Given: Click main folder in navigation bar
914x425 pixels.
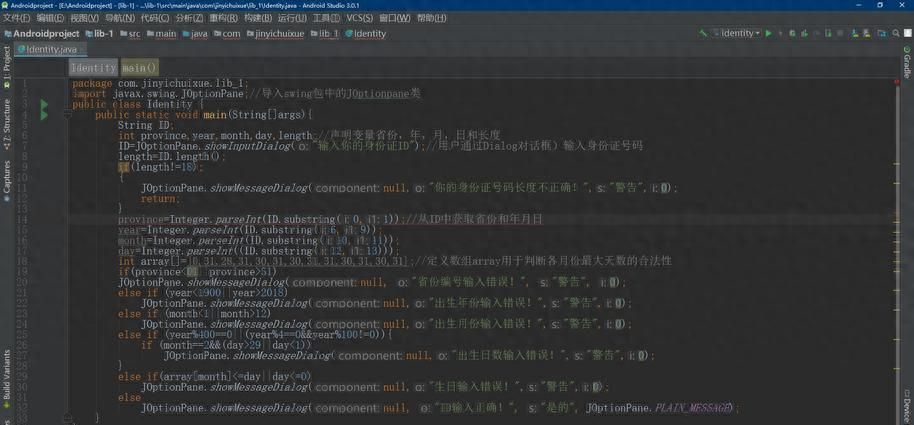Looking at the screenshot, I should pyautogui.click(x=161, y=34).
